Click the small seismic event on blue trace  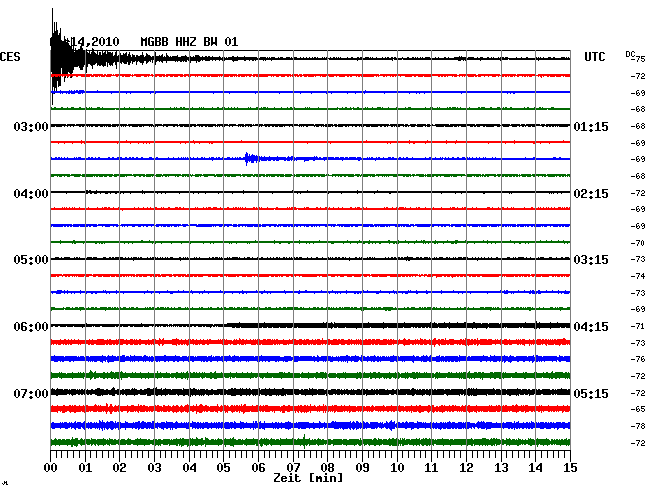[250, 158]
